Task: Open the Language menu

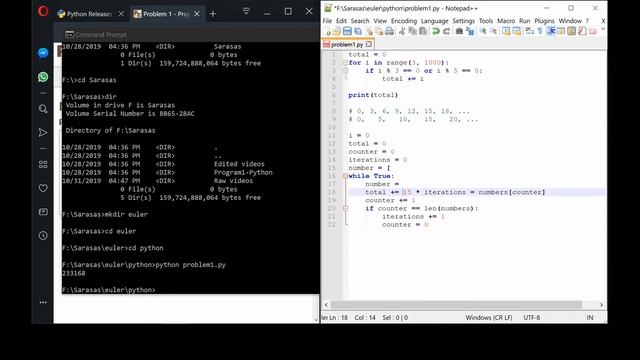Action: 434,21
